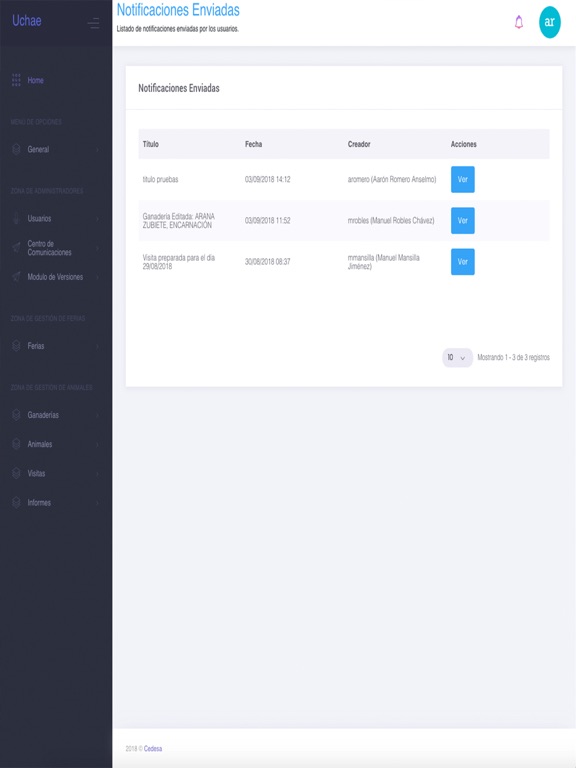The height and width of the screenshot is (768, 576).
Task: Click the Usuarios icon in sidebar
Action: (16, 218)
